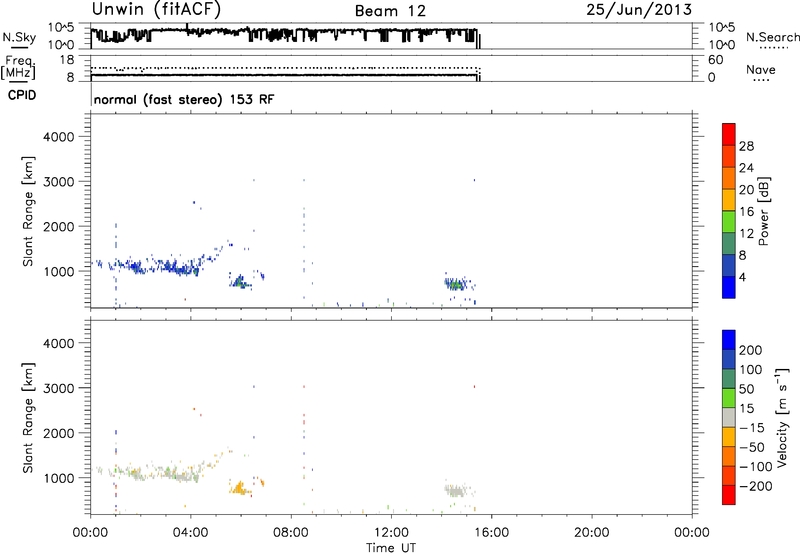Viewport: 800px width, 554px height.
Task: Click the '-15' velocity colorbar label
Action: [752, 428]
